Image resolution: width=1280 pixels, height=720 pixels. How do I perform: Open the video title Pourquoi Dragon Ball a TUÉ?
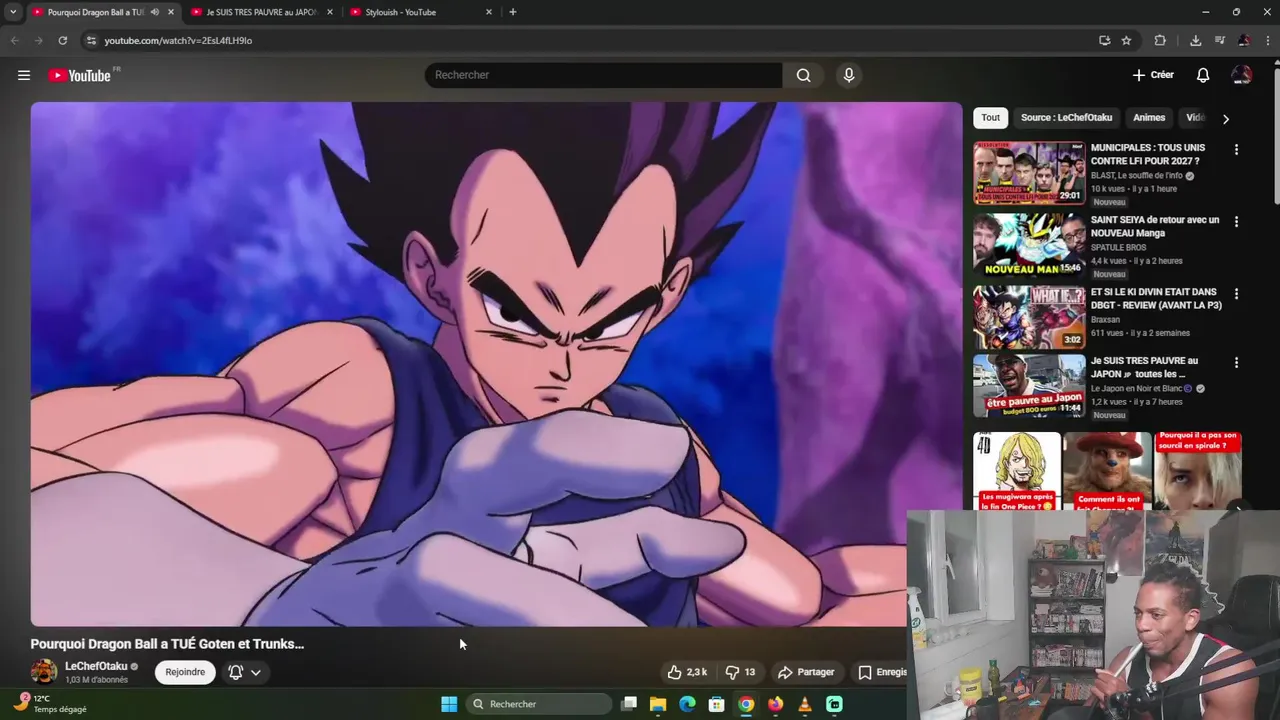click(167, 644)
